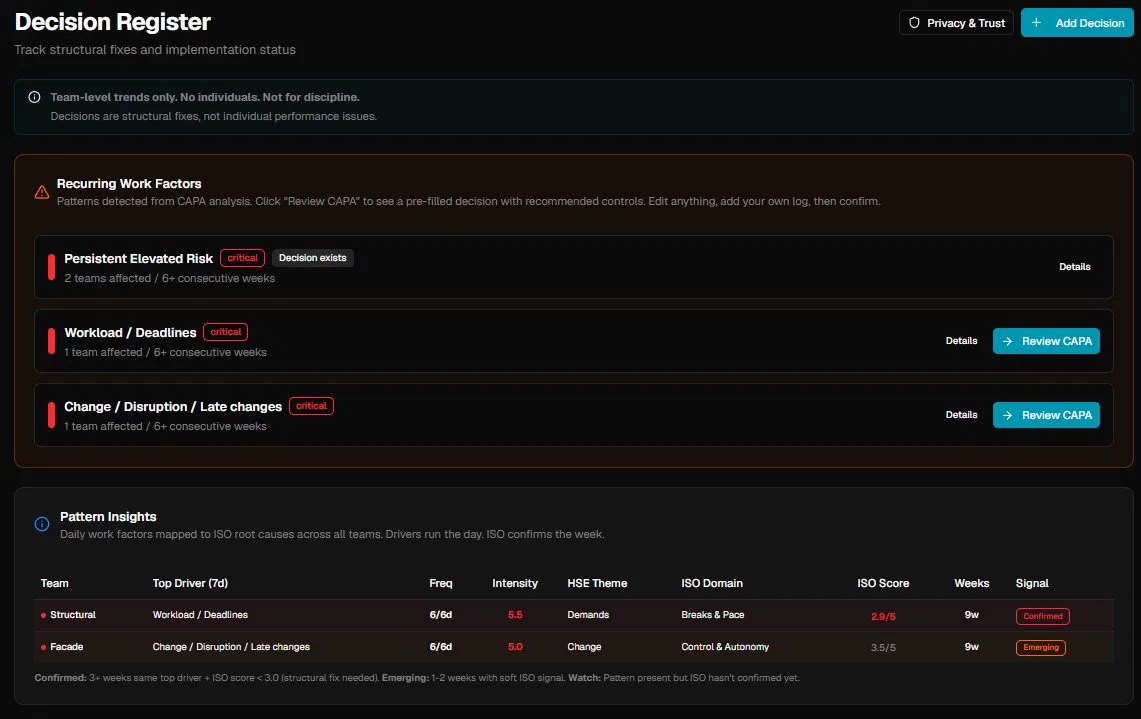Click the 6/6d frequency in Structural row
The width and height of the screenshot is (1141, 719).
(441, 616)
